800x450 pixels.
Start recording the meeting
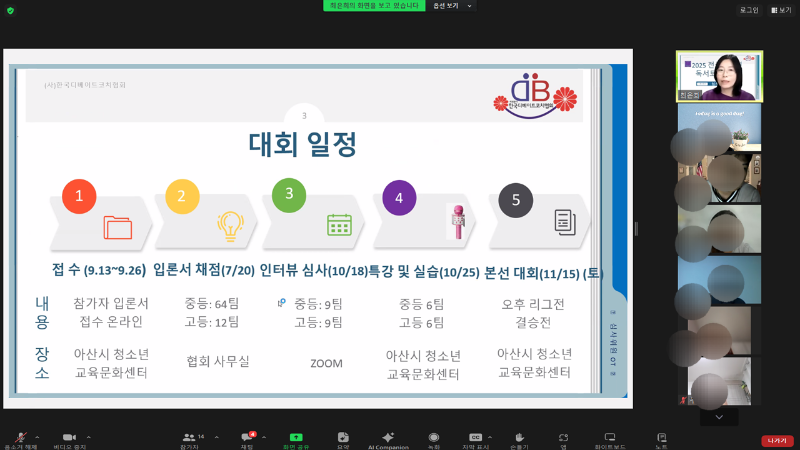tap(433, 438)
